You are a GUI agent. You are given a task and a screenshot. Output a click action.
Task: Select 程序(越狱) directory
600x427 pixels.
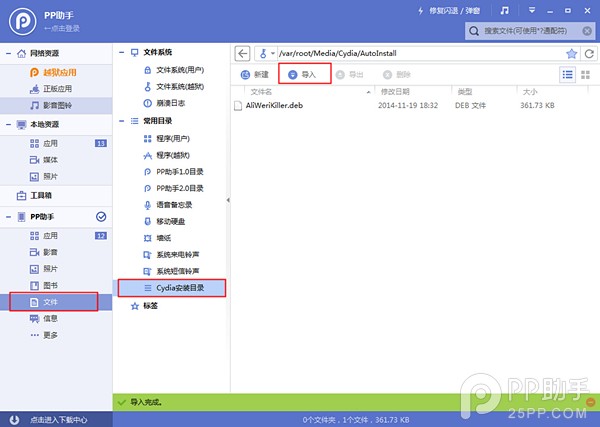[x=167, y=155]
